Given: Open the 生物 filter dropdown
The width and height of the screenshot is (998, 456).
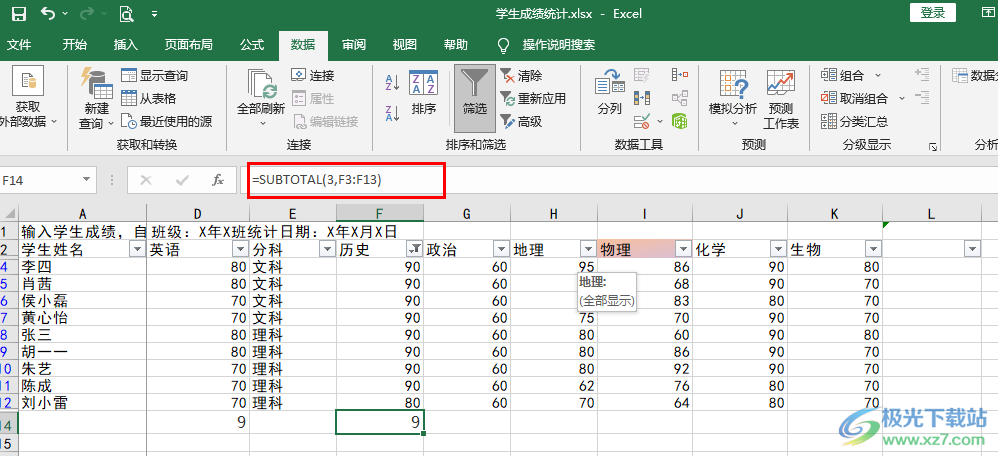Looking at the screenshot, I should point(874,250).
